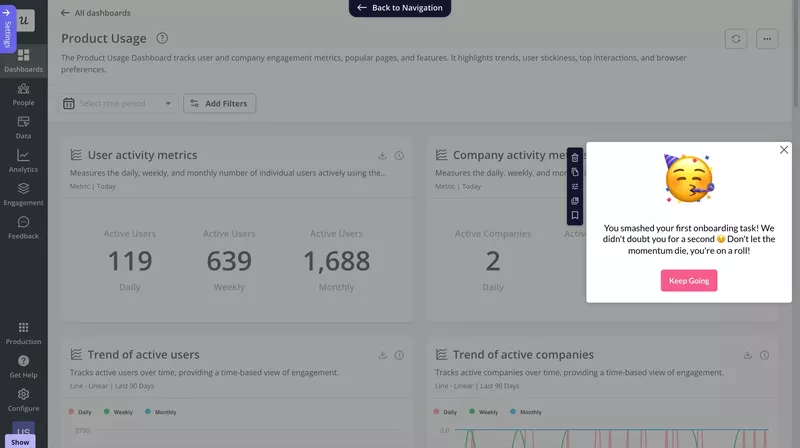
Task: Click the trash delete icon in floating toolbar
Action: tap(575, 158)
